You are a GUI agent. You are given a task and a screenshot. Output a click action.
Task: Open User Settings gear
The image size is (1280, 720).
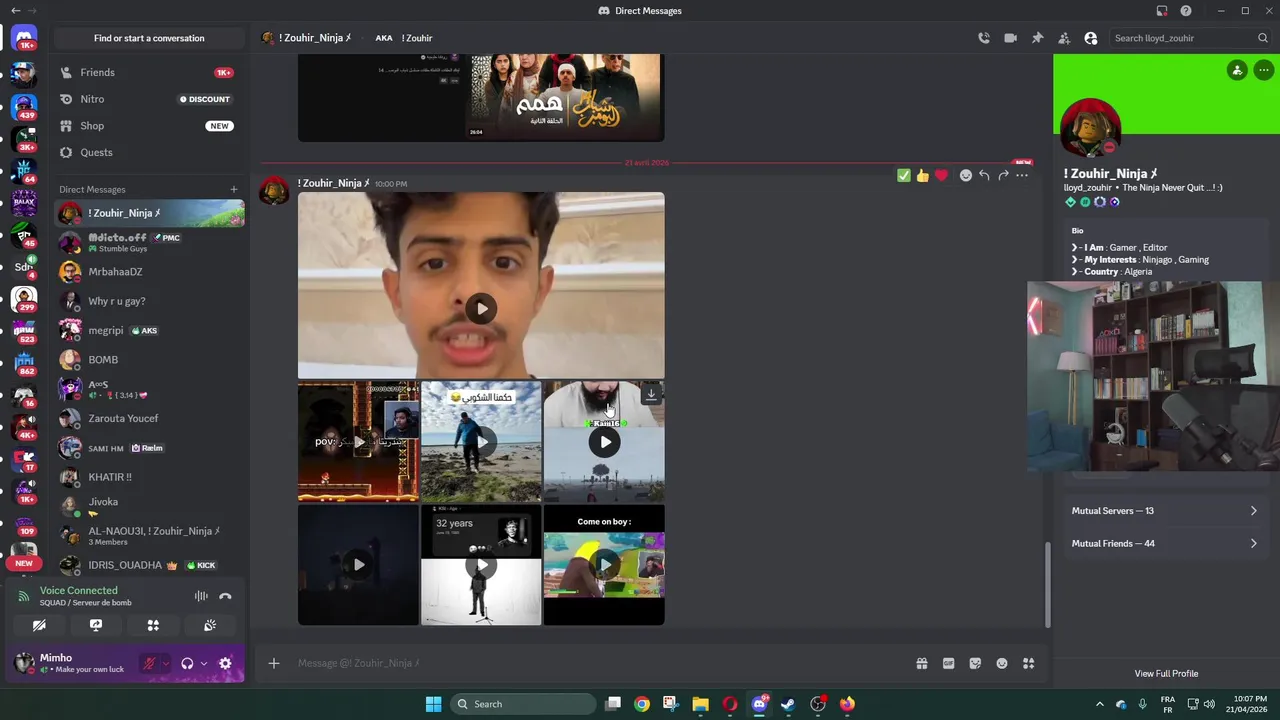(225, 664)
